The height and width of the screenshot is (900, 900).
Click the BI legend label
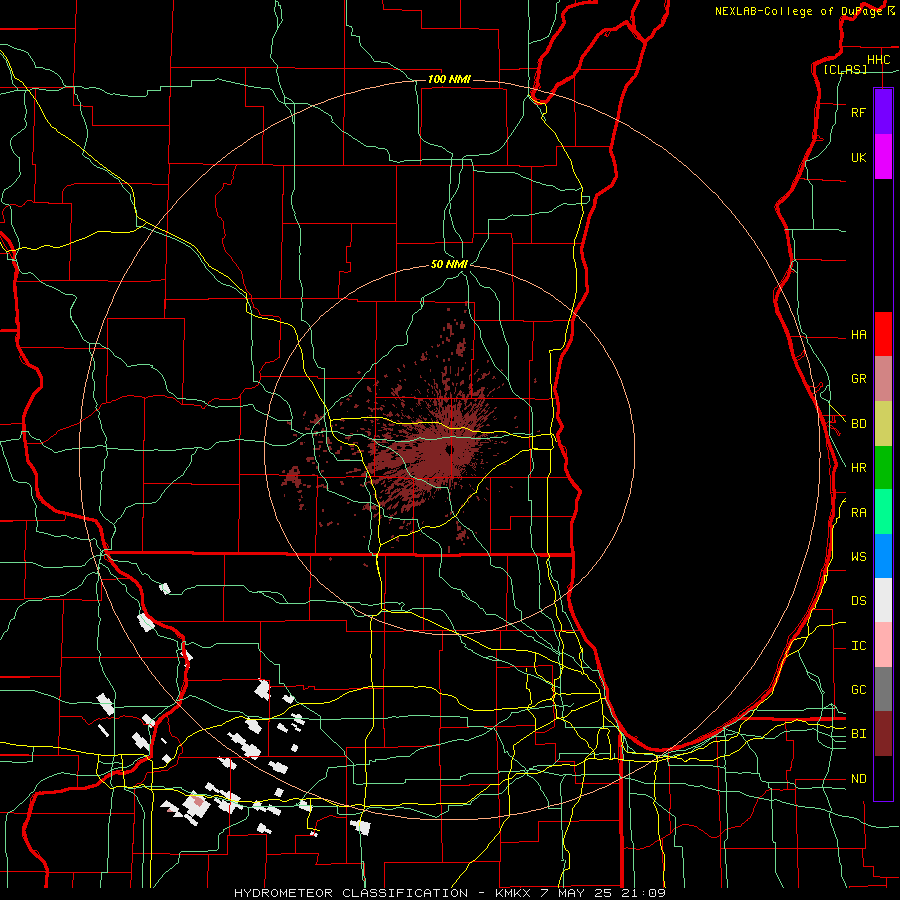point(858,734)
